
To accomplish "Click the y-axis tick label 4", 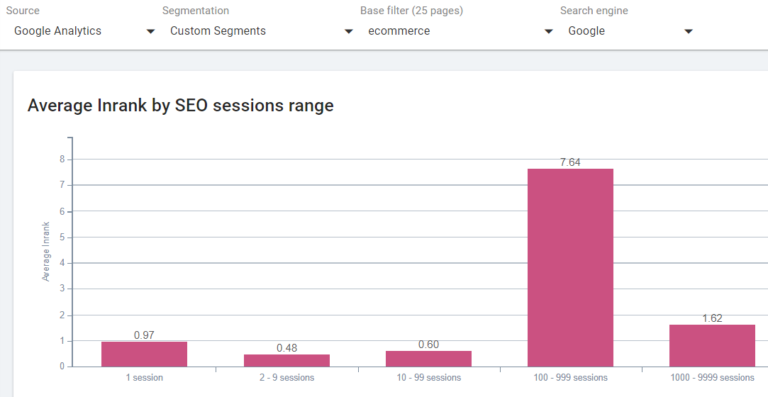I will (x=62, y=263).
